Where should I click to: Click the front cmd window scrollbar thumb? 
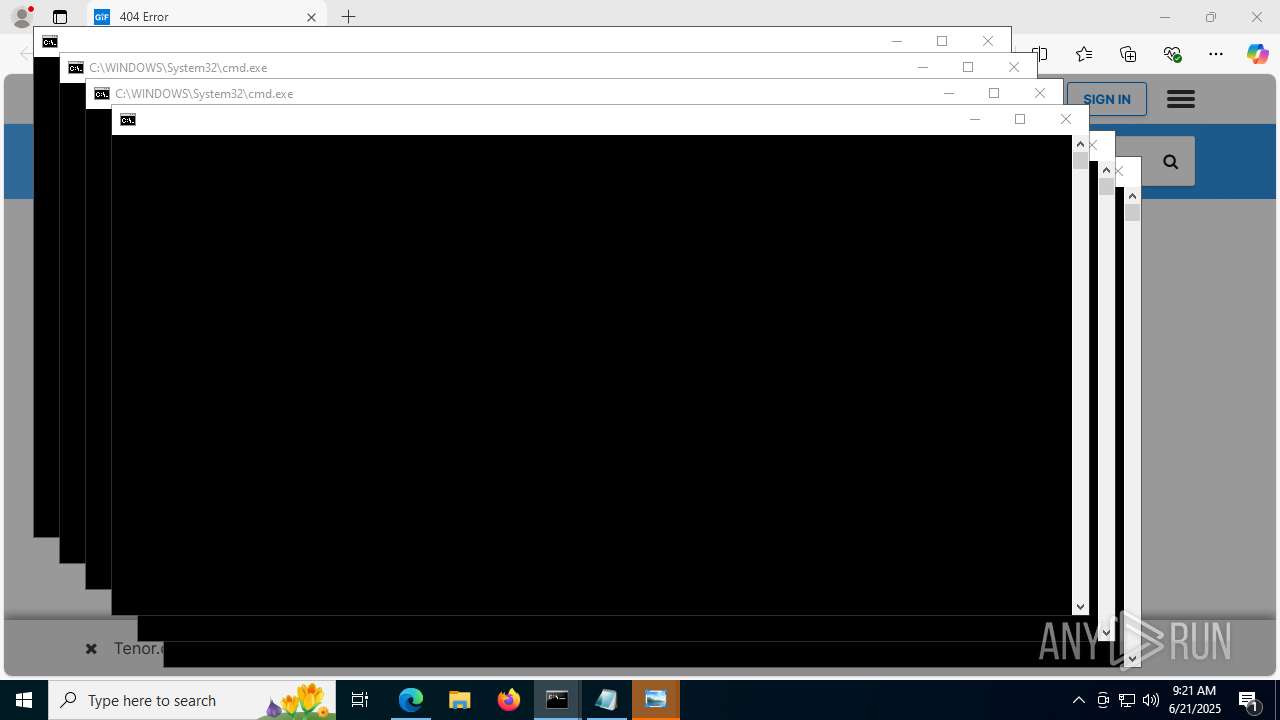pos(1080,160)
